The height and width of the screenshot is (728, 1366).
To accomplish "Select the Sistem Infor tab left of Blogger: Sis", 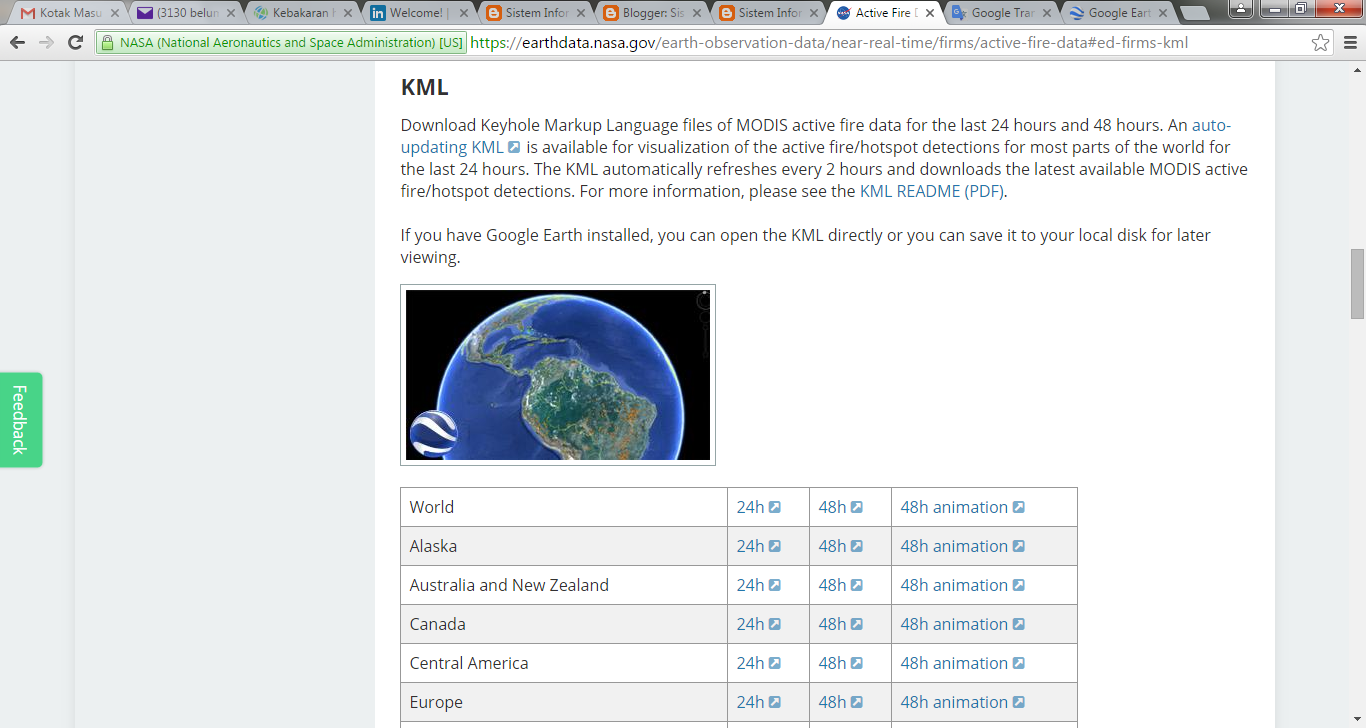I will point(534,14).
